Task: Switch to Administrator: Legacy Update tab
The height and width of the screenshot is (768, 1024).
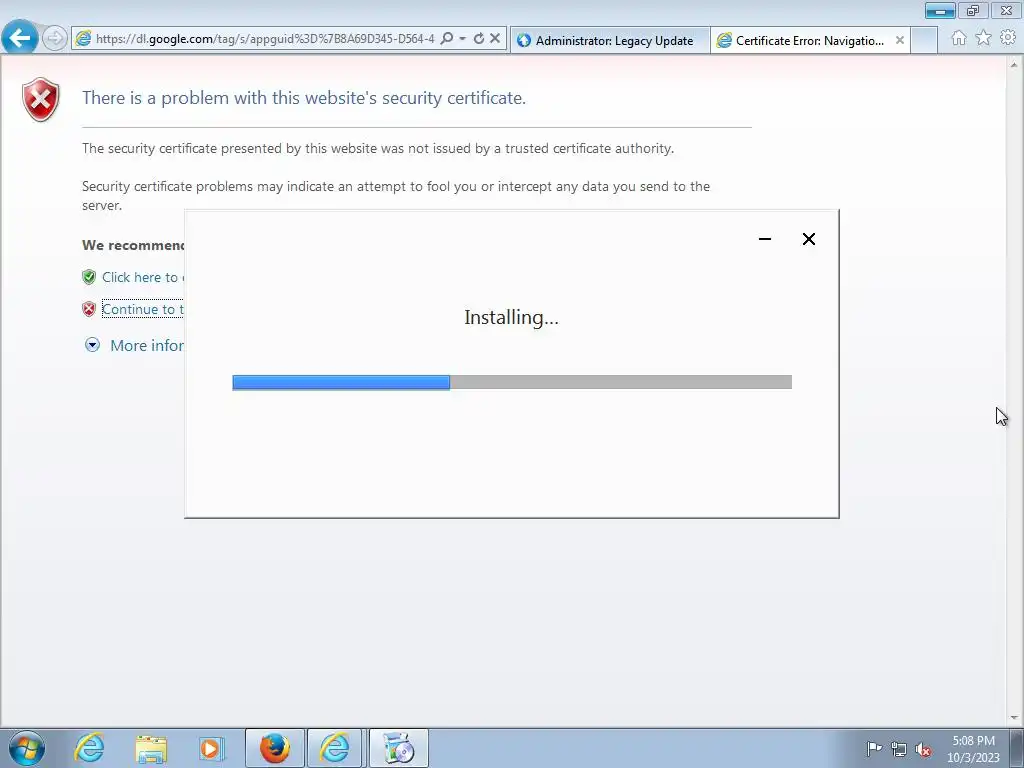Action: point(609,40)
